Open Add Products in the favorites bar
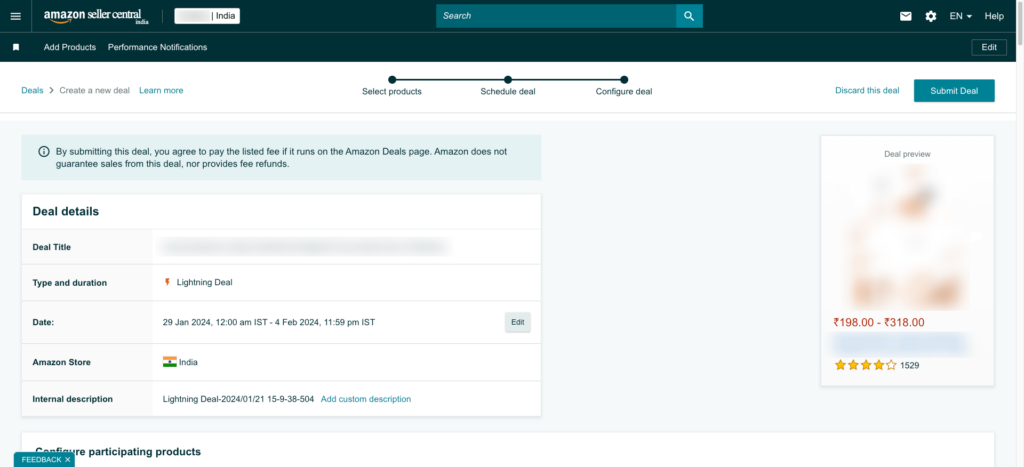The width and height of the screenshot is (1024, 467). (70, 47)
